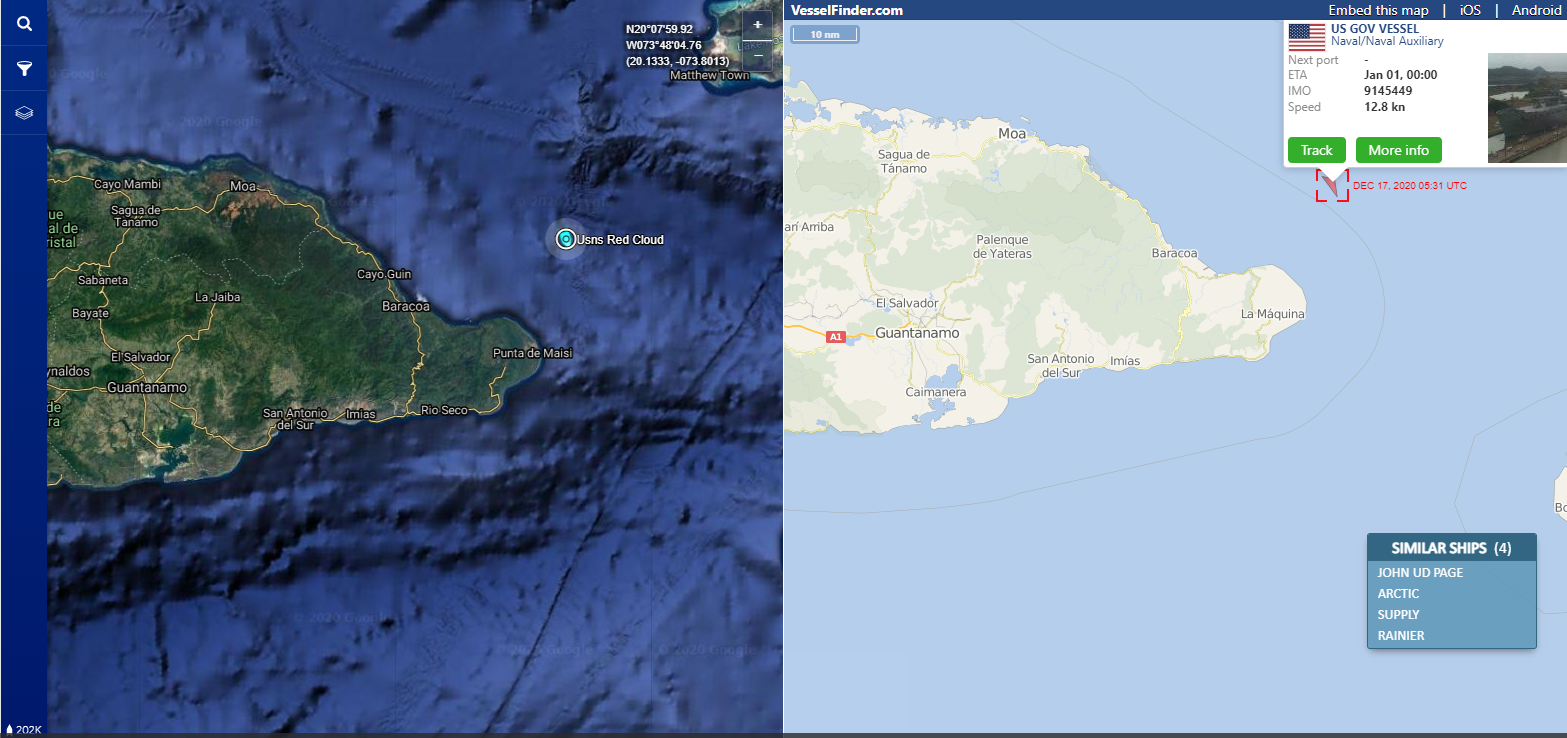1567x738 pixels.
Task: Click Cayo Mambi label on satellite map
Action: [127, 185]
